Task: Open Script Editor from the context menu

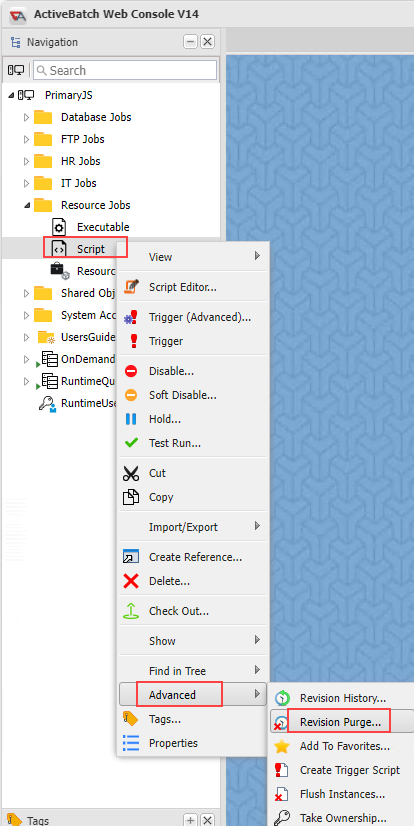Action: [x=182, y=287]
